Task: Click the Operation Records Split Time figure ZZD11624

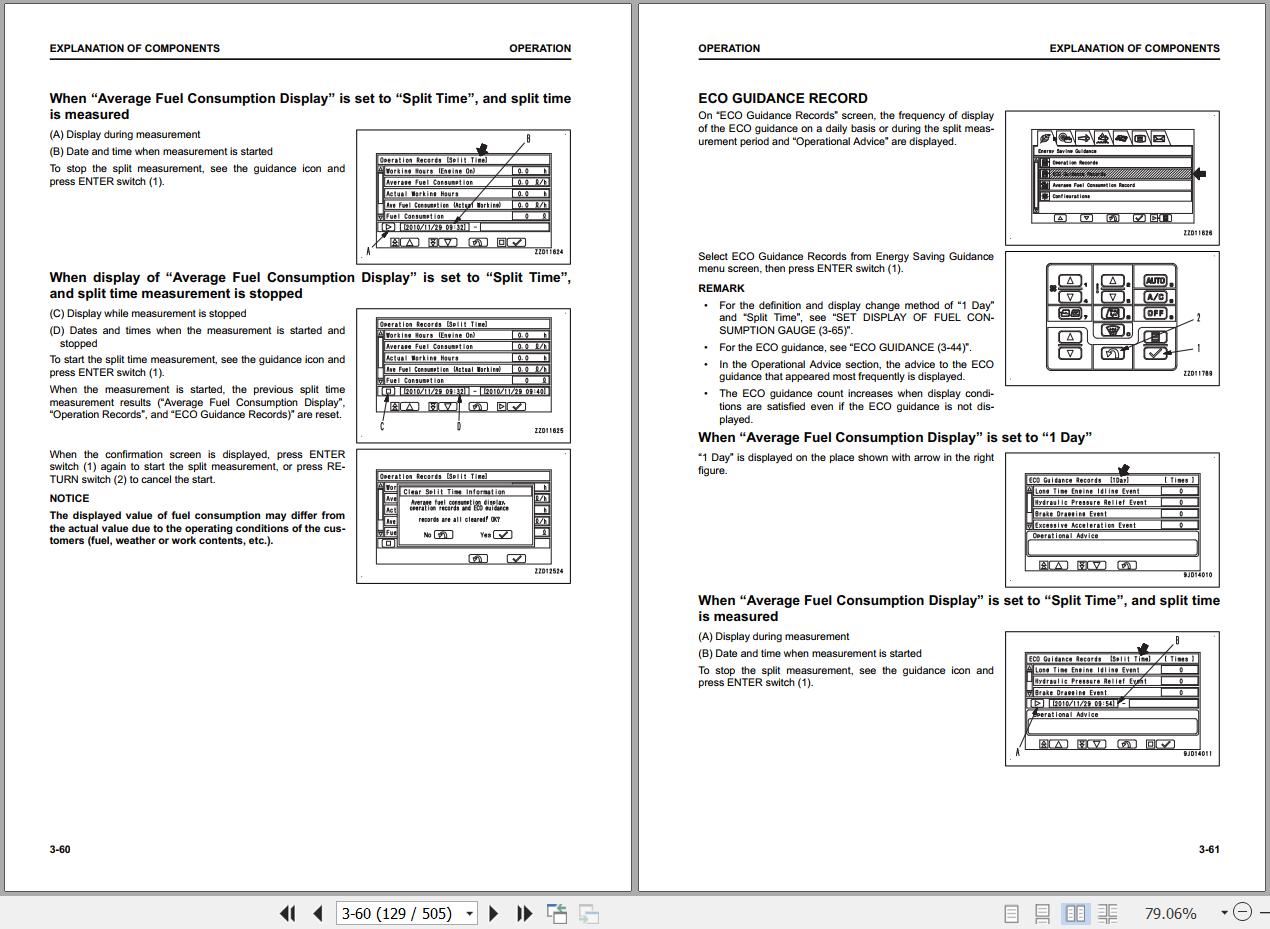Action: click(463, 196)
